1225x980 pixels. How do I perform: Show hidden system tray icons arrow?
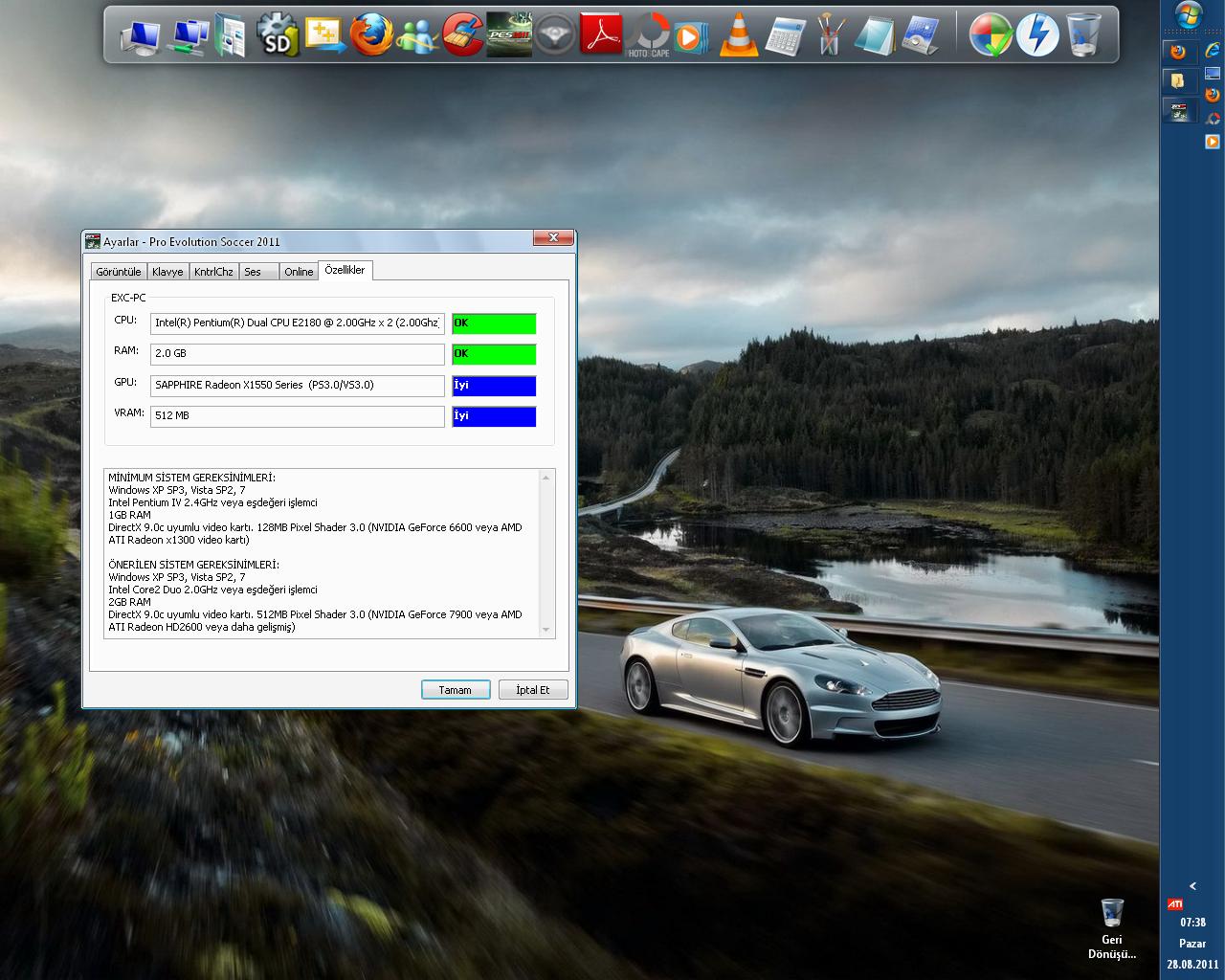pos(1192,886)
